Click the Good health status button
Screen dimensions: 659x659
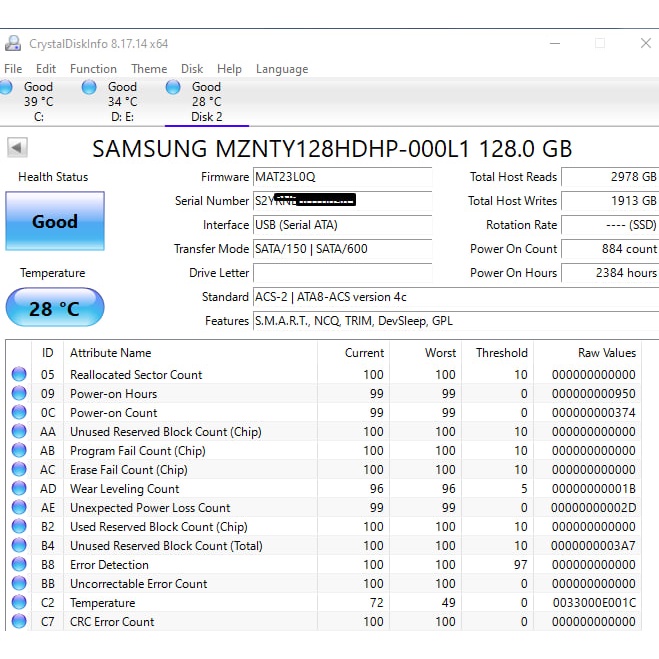coord(54,221)
